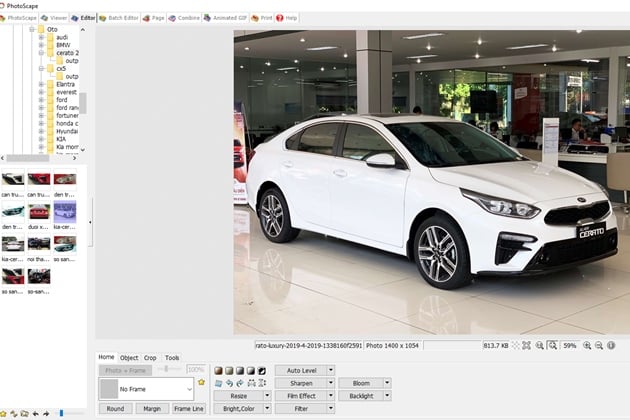Open the Bloom dropdown arrow
This screenshot has width=630, height=420.
387,383
